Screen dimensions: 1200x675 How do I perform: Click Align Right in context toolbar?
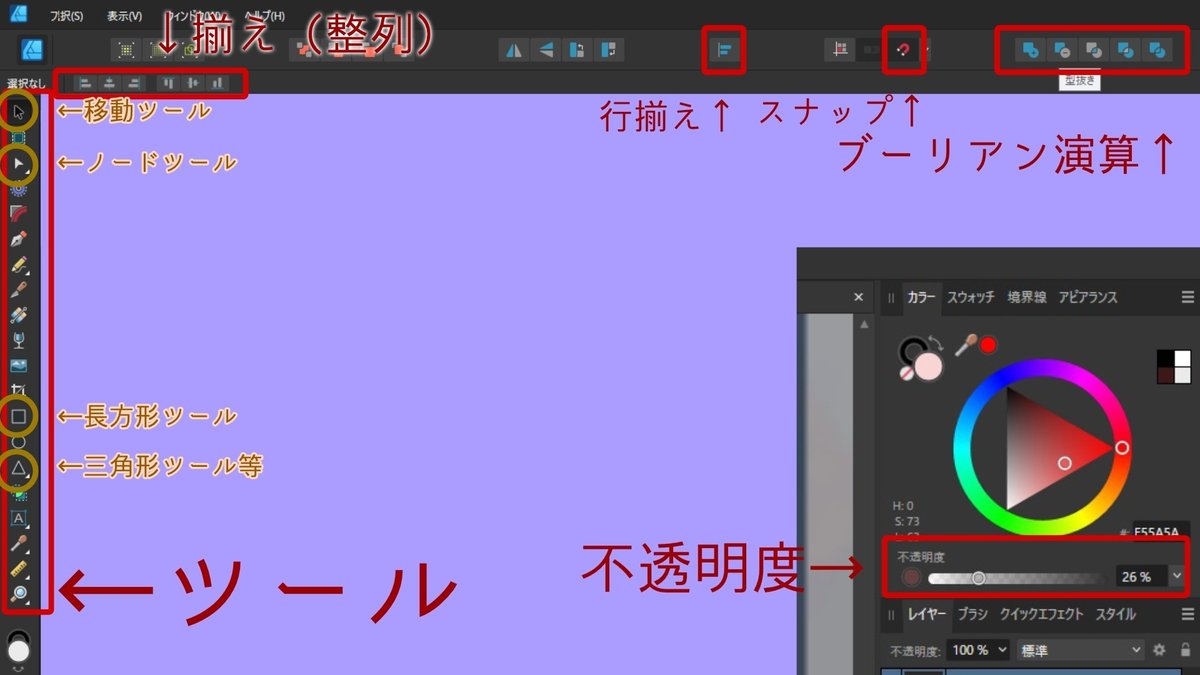pos(134,83)
